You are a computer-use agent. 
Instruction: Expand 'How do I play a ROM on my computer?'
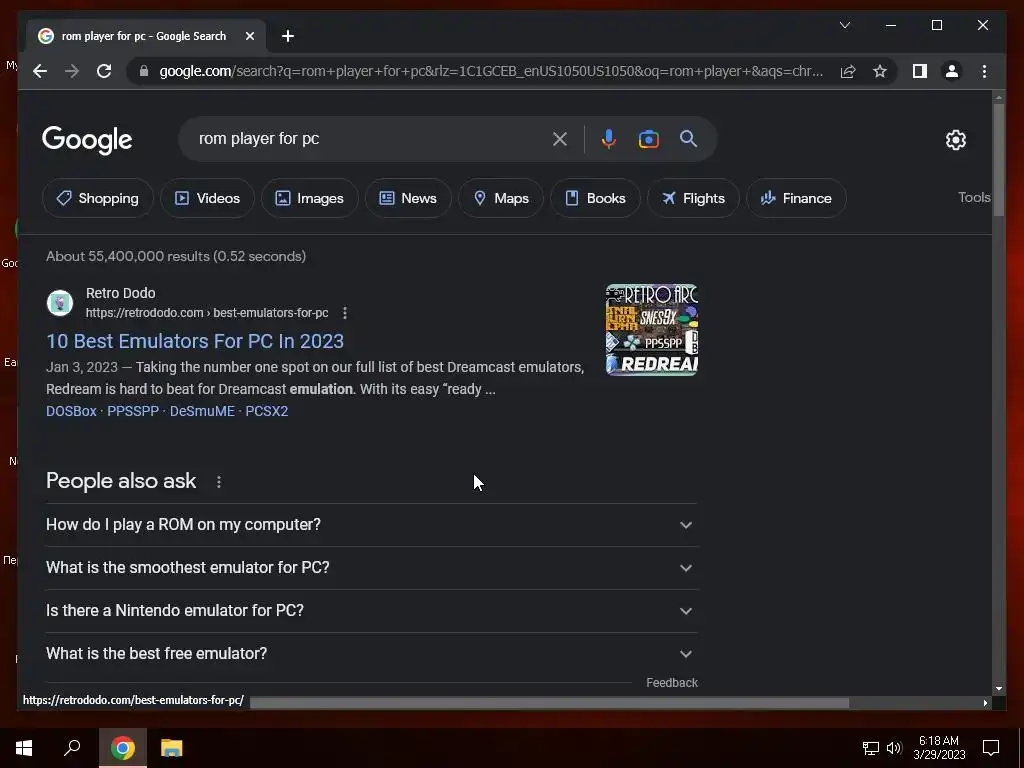pyautogui.click(x=371, y=524)
